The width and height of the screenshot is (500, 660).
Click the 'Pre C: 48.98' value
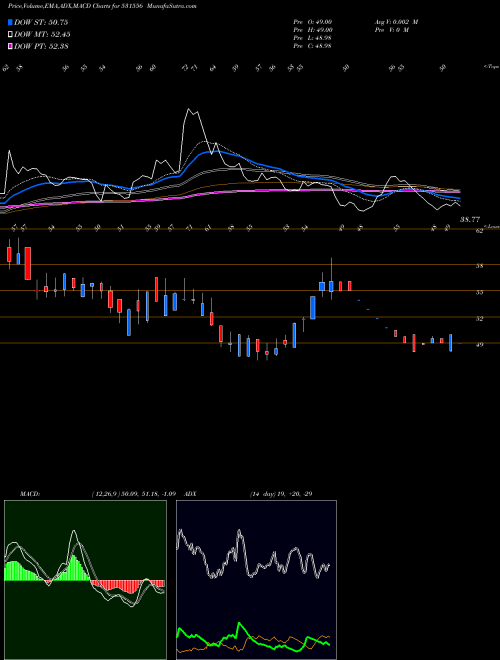pyautogui.click(x=313, y=46)
